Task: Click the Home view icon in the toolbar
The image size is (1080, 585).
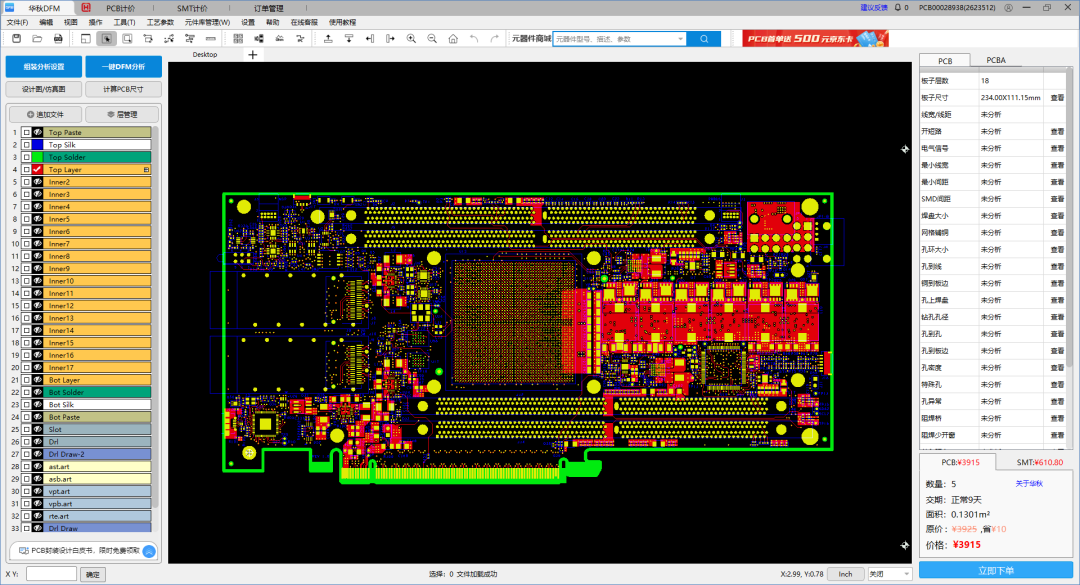Action: [x=453, y=38]
